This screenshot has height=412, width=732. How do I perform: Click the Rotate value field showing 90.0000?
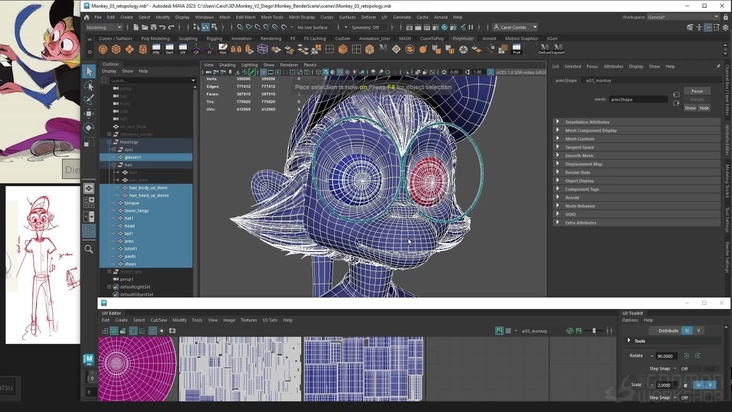pyautogui.click(x=665, y=356)
